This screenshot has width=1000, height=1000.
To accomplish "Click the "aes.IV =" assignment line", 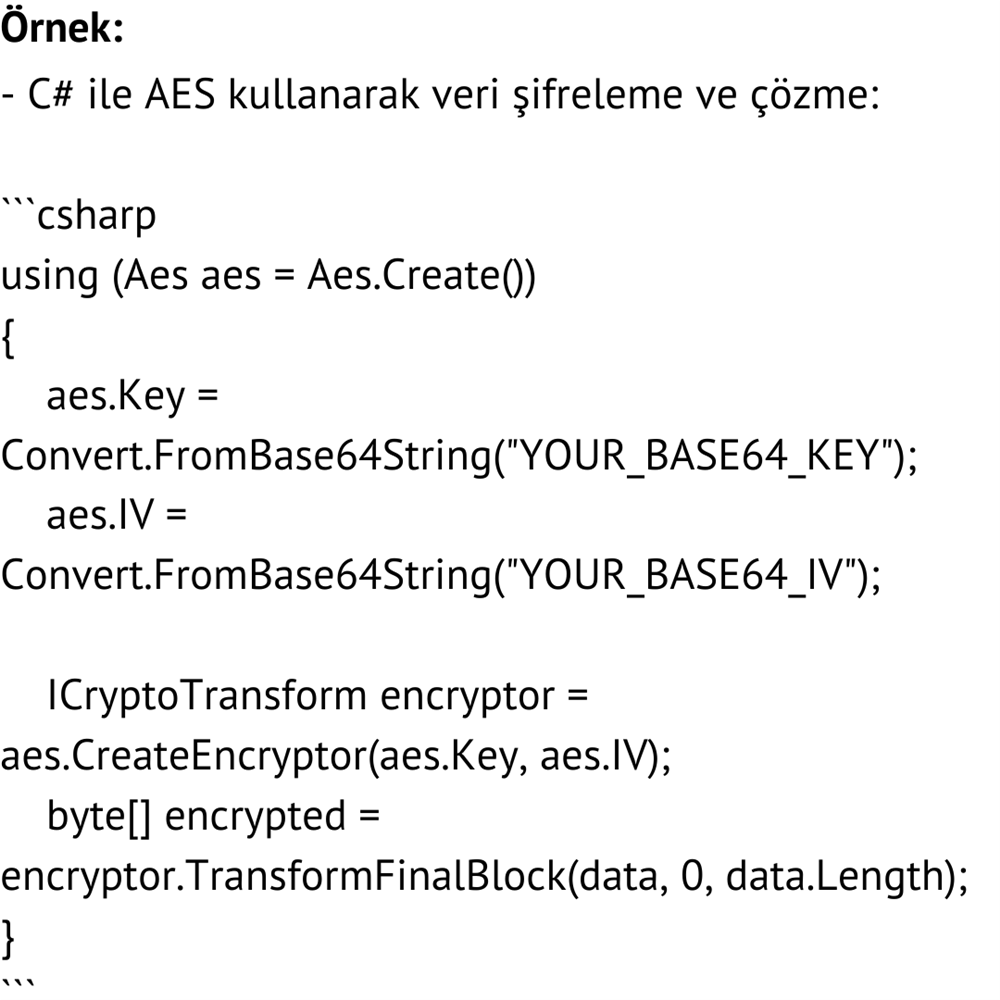I will [x=118, y=517].
